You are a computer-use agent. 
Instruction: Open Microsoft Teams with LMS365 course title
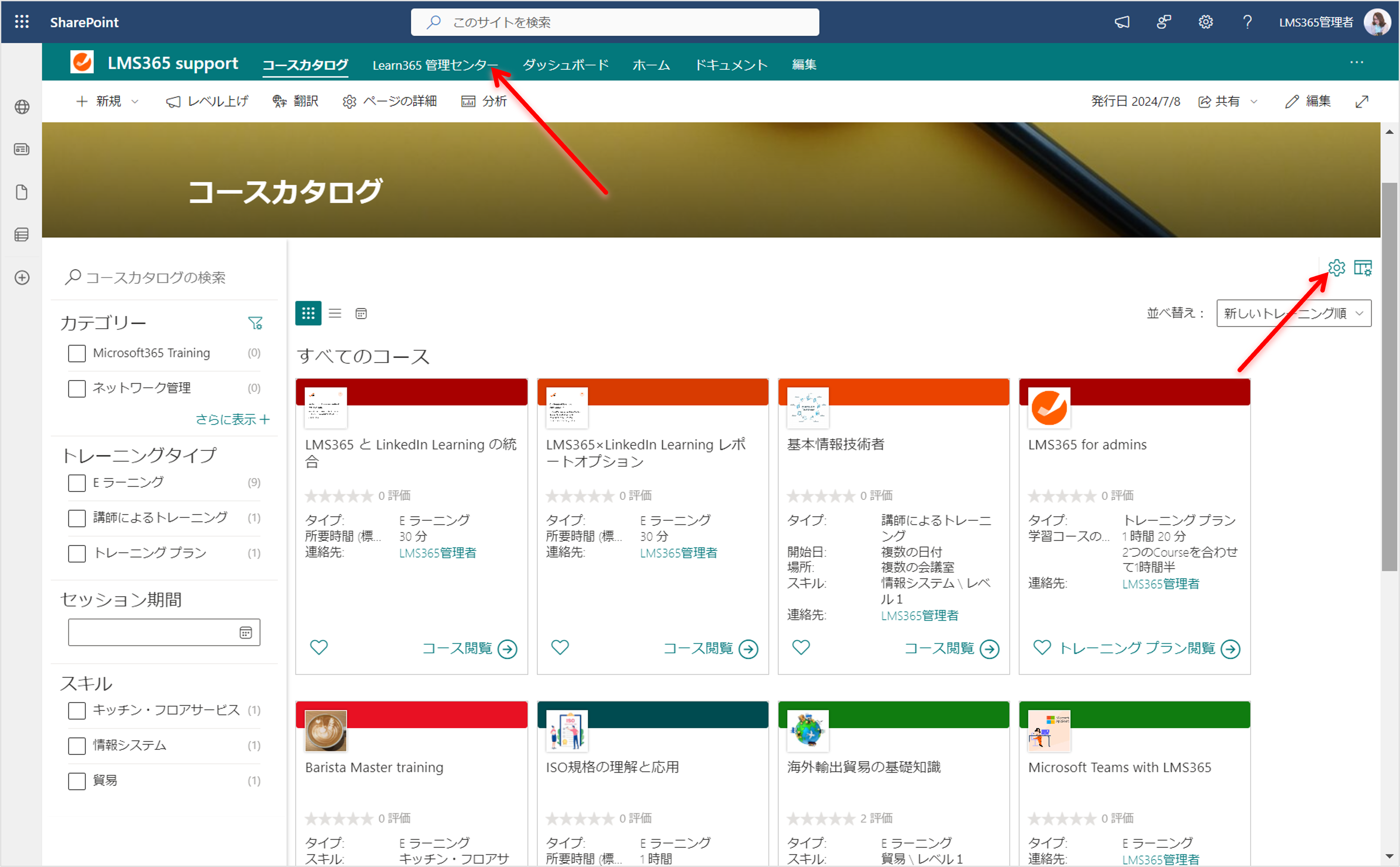click(1119, 767)
